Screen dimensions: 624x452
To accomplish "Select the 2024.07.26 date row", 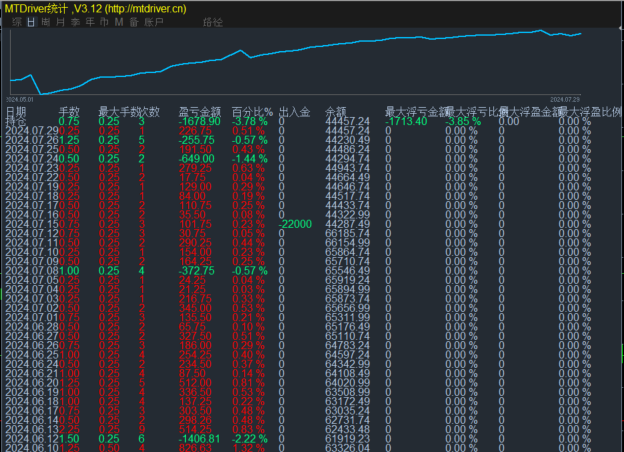I will pyautogui.click(x=32, y=140).
